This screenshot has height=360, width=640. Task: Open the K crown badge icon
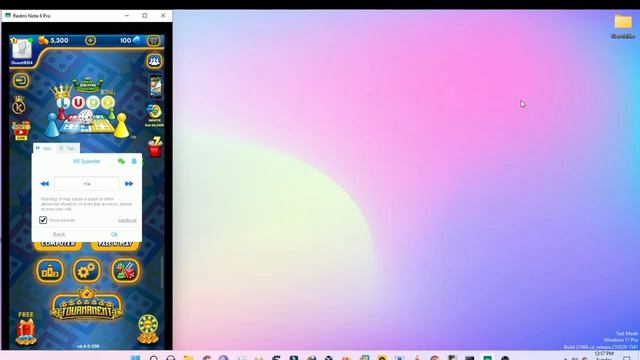[x=19, y=105]
